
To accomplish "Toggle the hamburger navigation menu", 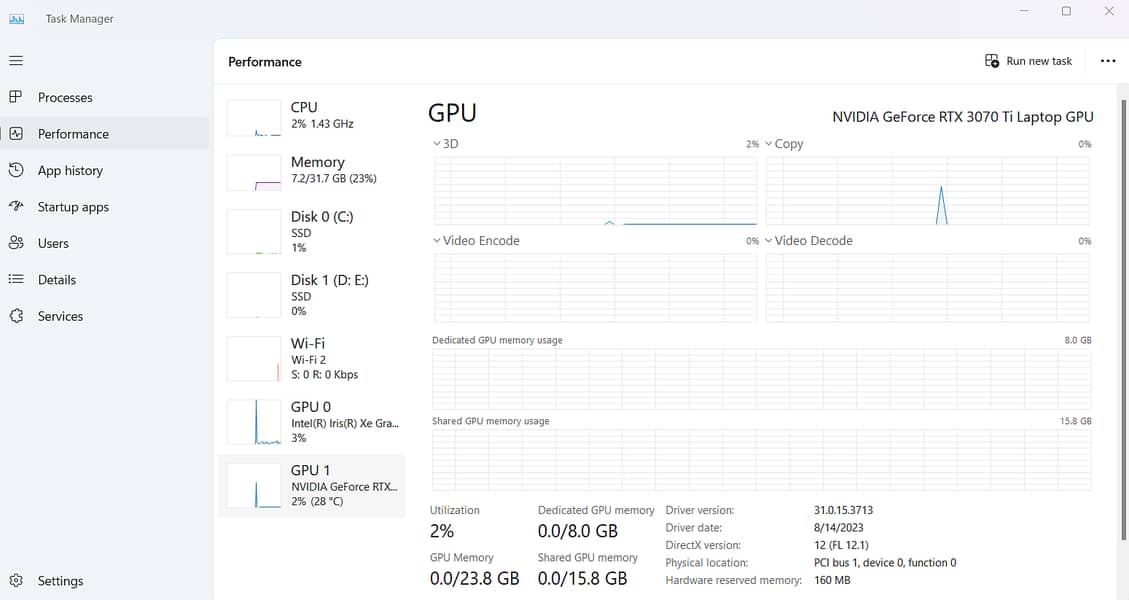I will [x=16, y=61].
